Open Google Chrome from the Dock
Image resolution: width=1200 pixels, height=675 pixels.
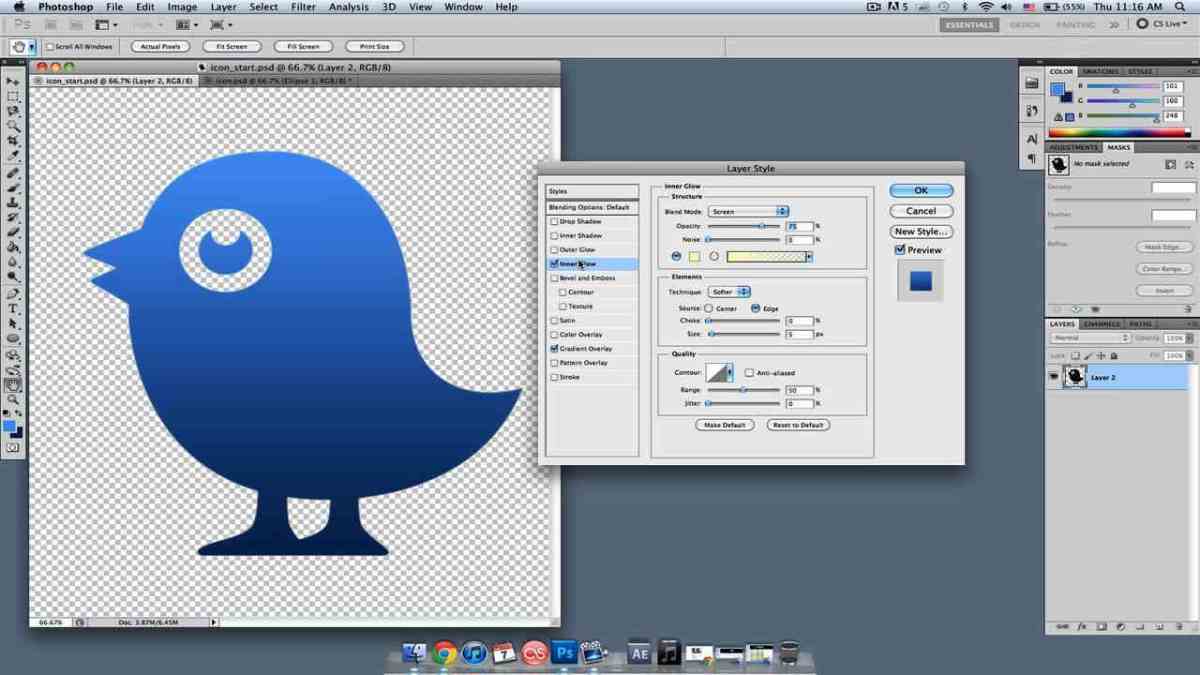tap(445, 654)
